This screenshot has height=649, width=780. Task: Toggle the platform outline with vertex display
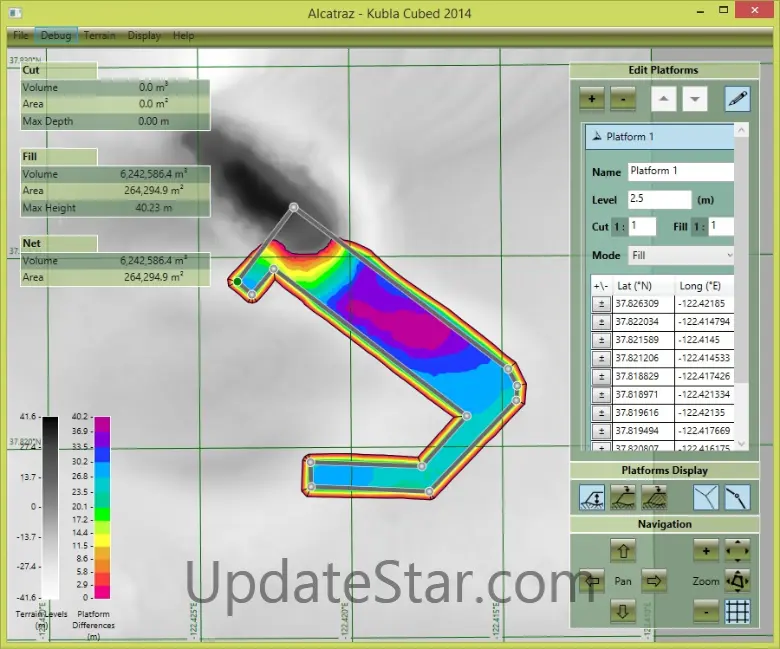[737, 497]
